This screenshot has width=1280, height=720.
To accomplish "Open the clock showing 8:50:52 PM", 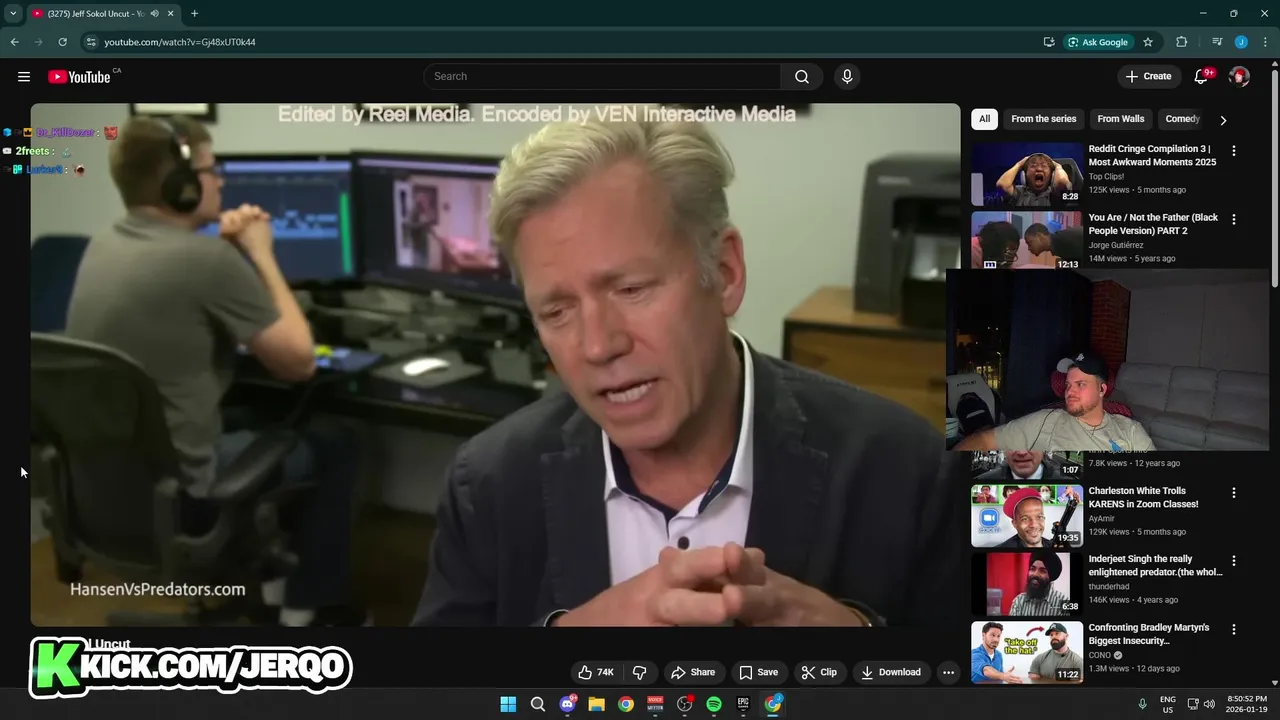I will click(1246, 704).
